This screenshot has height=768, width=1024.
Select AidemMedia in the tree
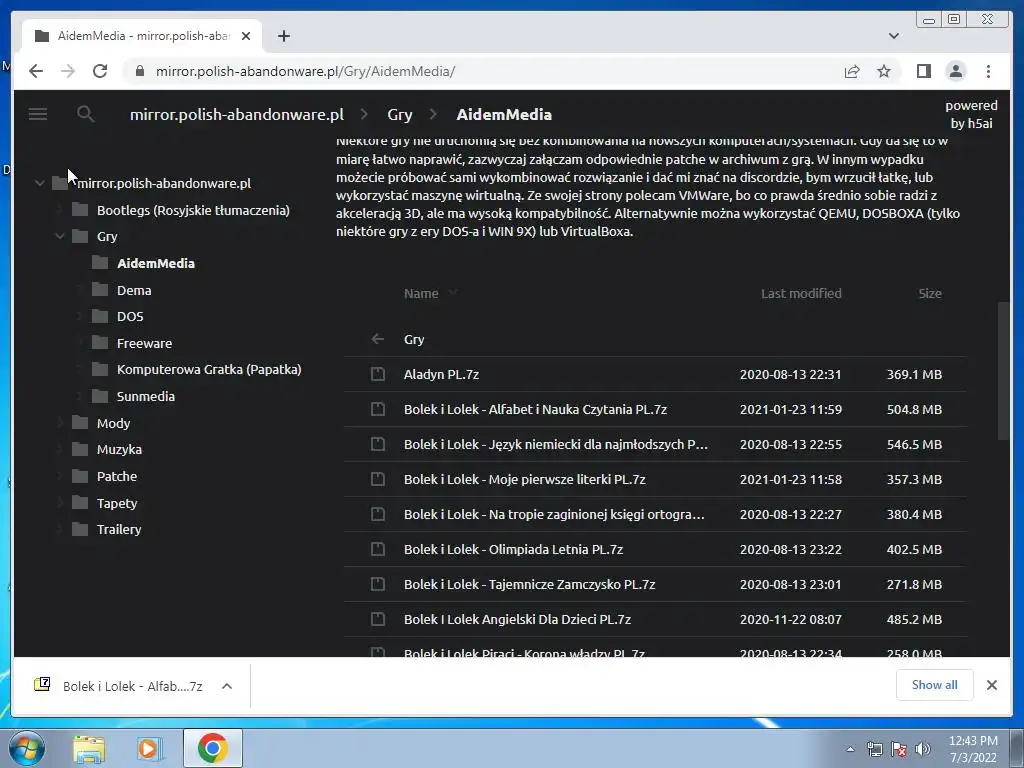tap(155, 263)
